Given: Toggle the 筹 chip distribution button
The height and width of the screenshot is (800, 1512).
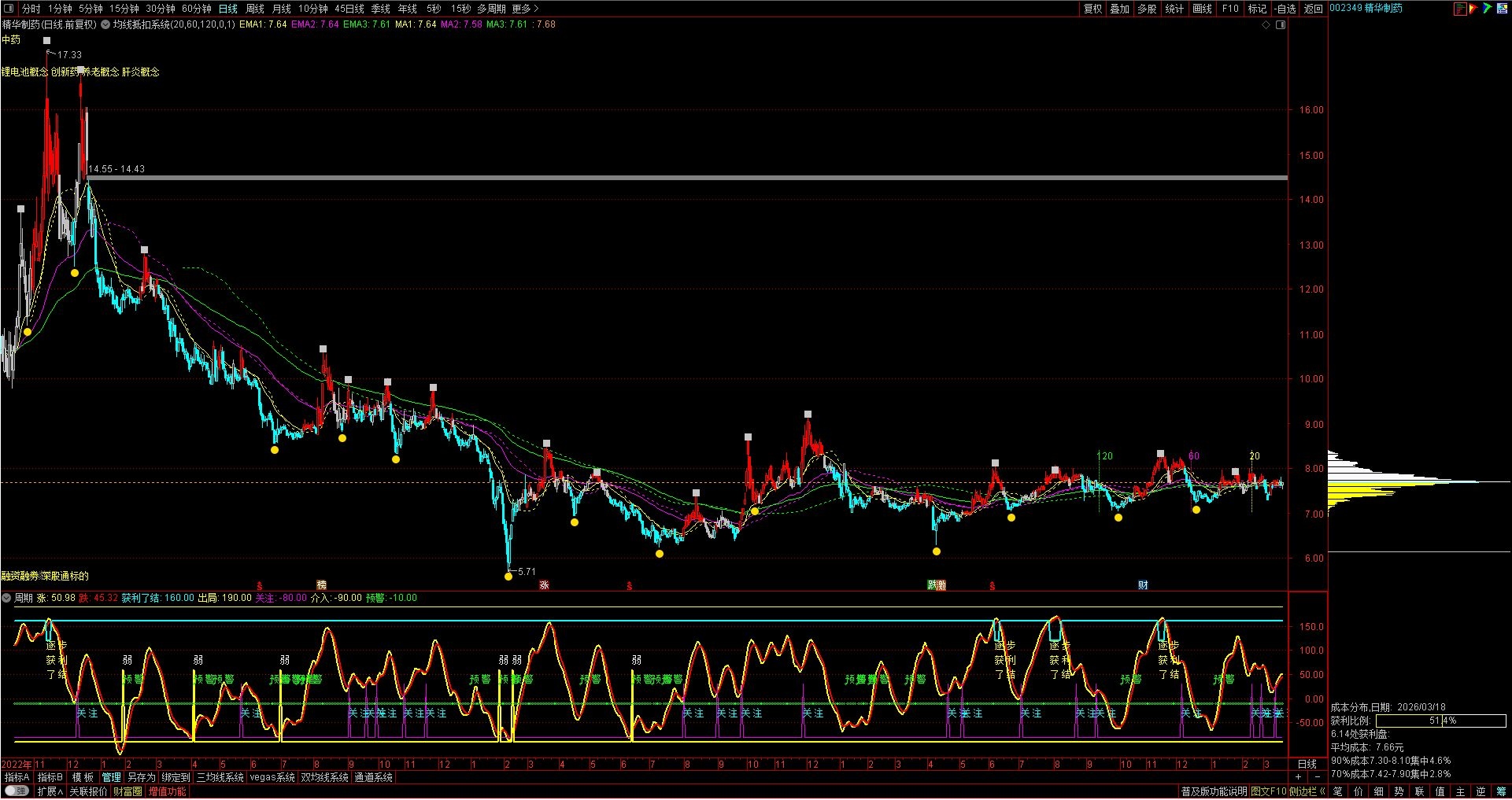Looking at the screenshot, I should tap(1501, 791).
